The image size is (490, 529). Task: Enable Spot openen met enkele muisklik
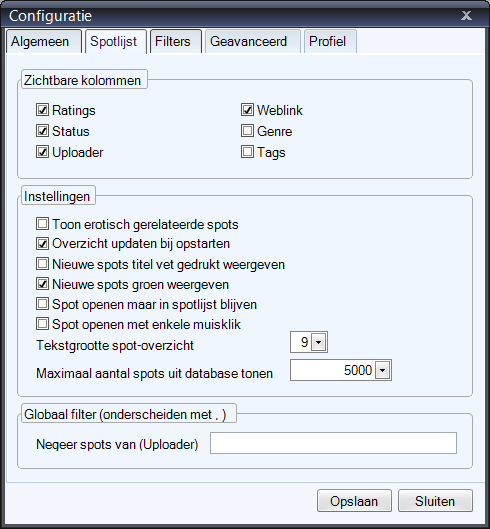(42, 324)
